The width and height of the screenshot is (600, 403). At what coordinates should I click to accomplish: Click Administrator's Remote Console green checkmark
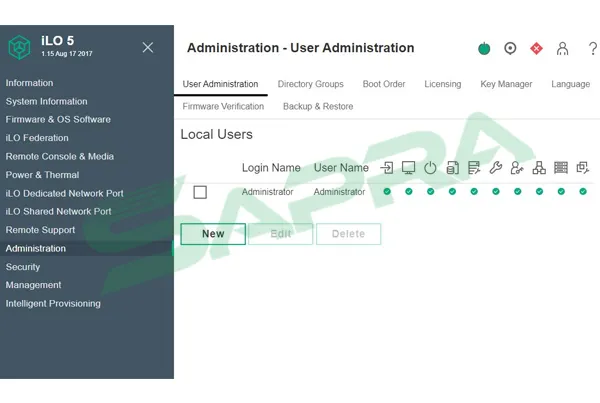point(409,191)
